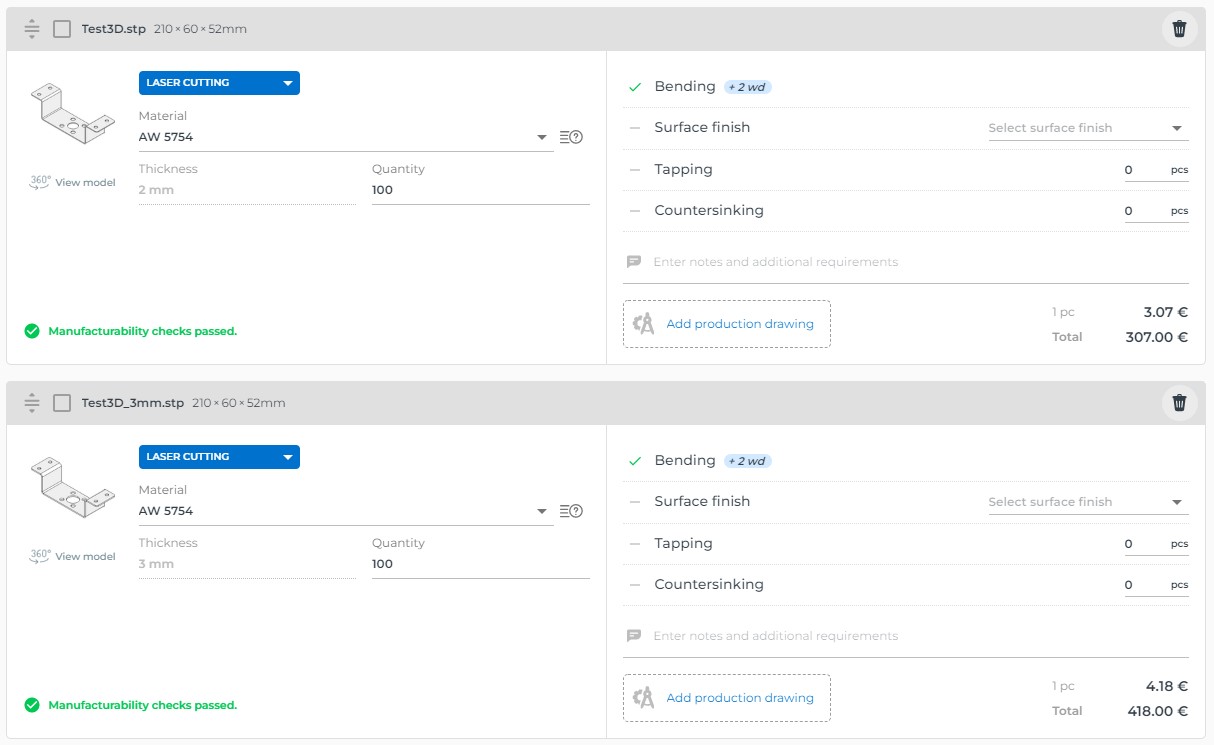Click notes comment icon in Test3D.stp card
Image resolution: width=1214 pixels, height=745 pixels.
[x=633, y=262]
